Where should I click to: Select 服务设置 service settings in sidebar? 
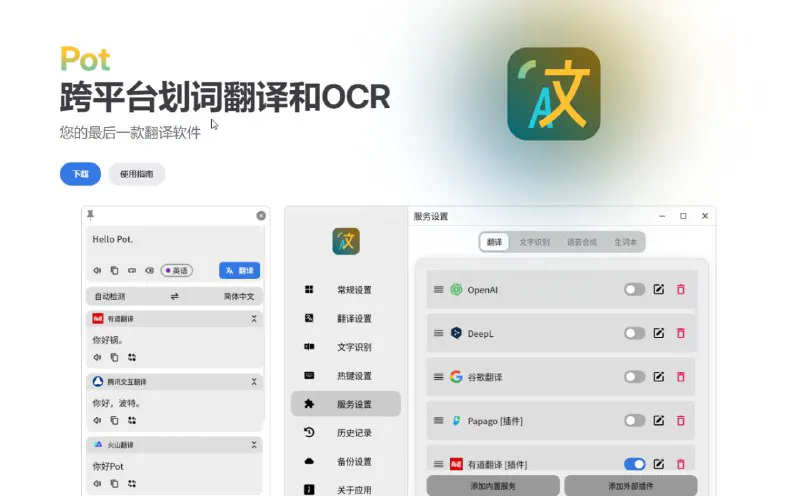(346, 404)
